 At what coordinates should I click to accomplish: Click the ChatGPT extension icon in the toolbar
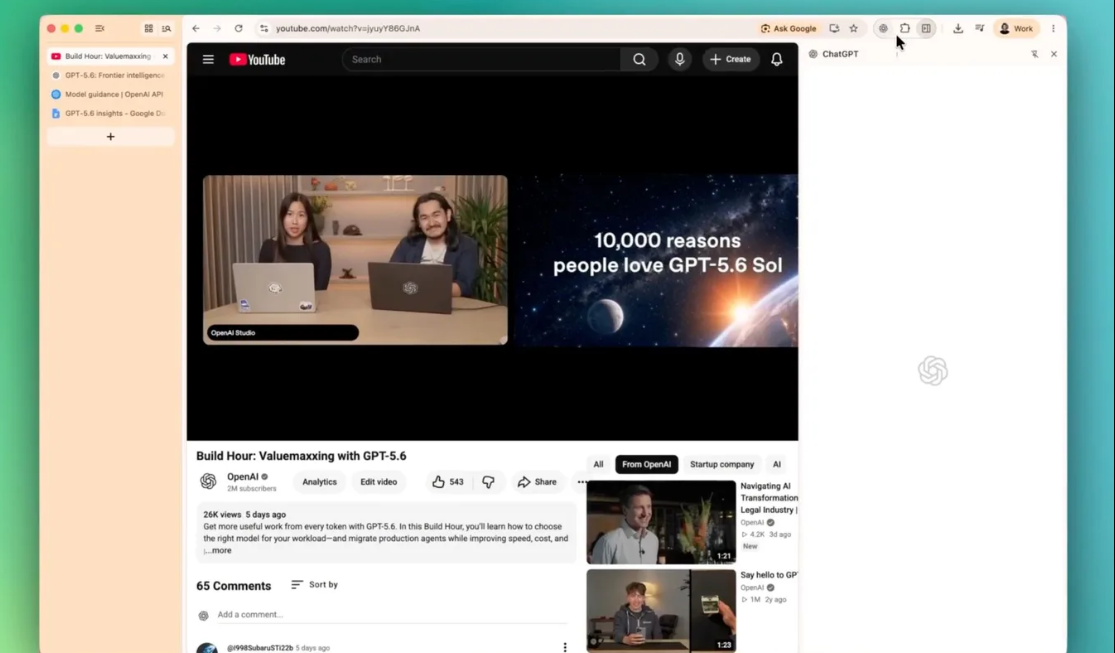point(882,28)
